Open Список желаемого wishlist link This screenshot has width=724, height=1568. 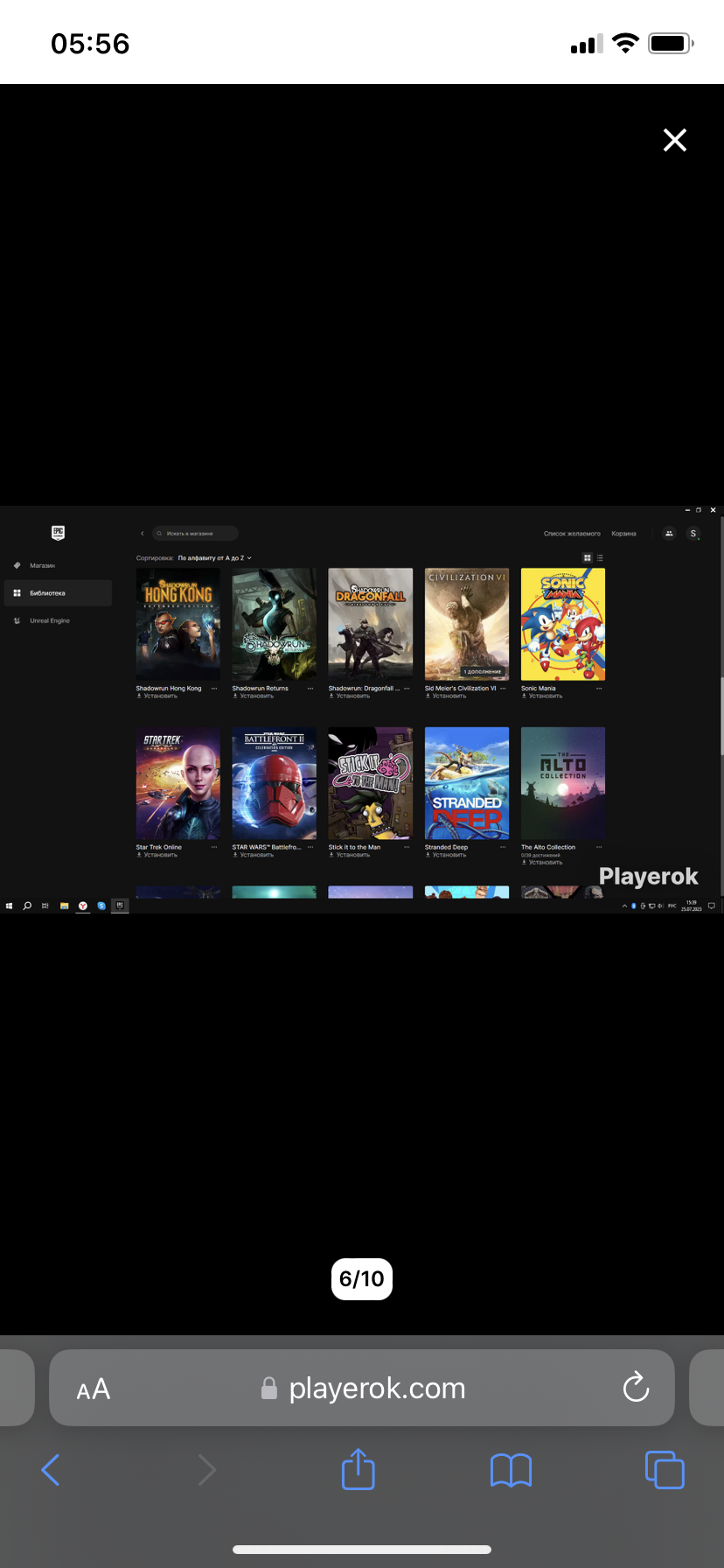(572, 533)
